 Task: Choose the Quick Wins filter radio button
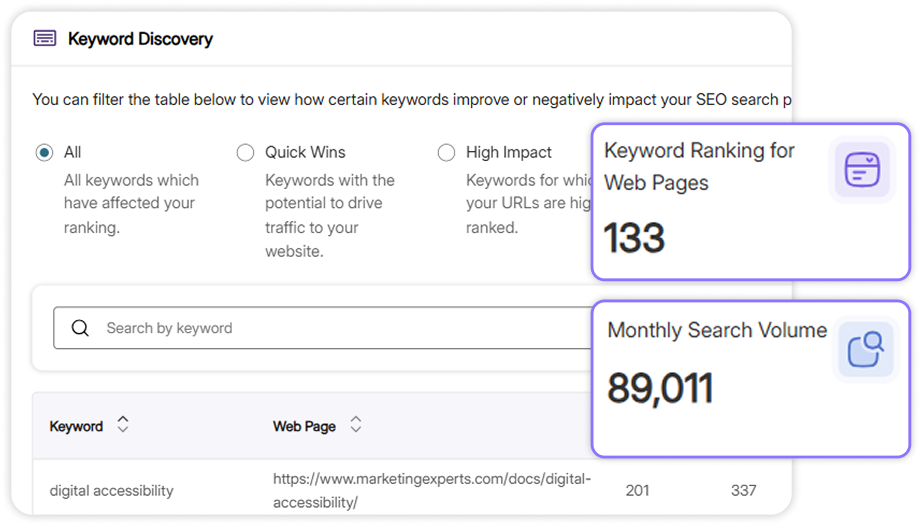pyautogui.click(x=245, y=153)
